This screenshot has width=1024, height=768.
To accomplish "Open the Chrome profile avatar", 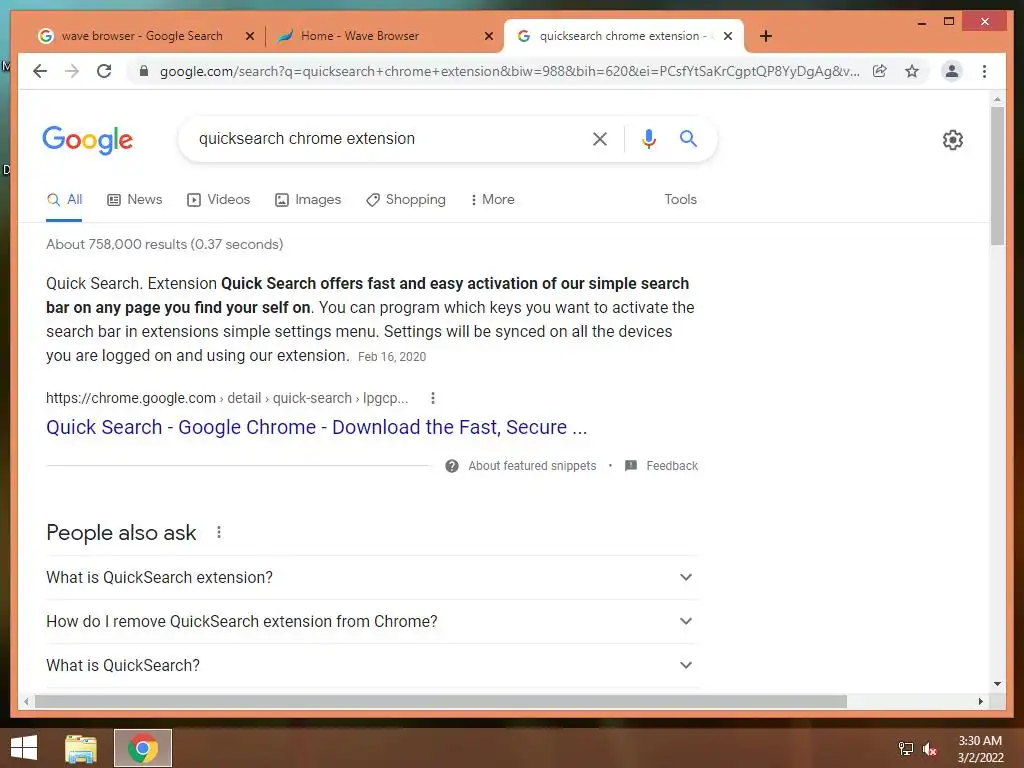I will (x=952, y=71).
